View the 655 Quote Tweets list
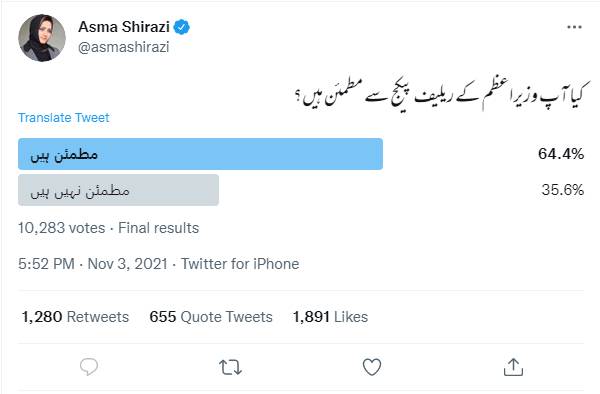The height and width of the screenshot is (394, 600). (211, 317)
